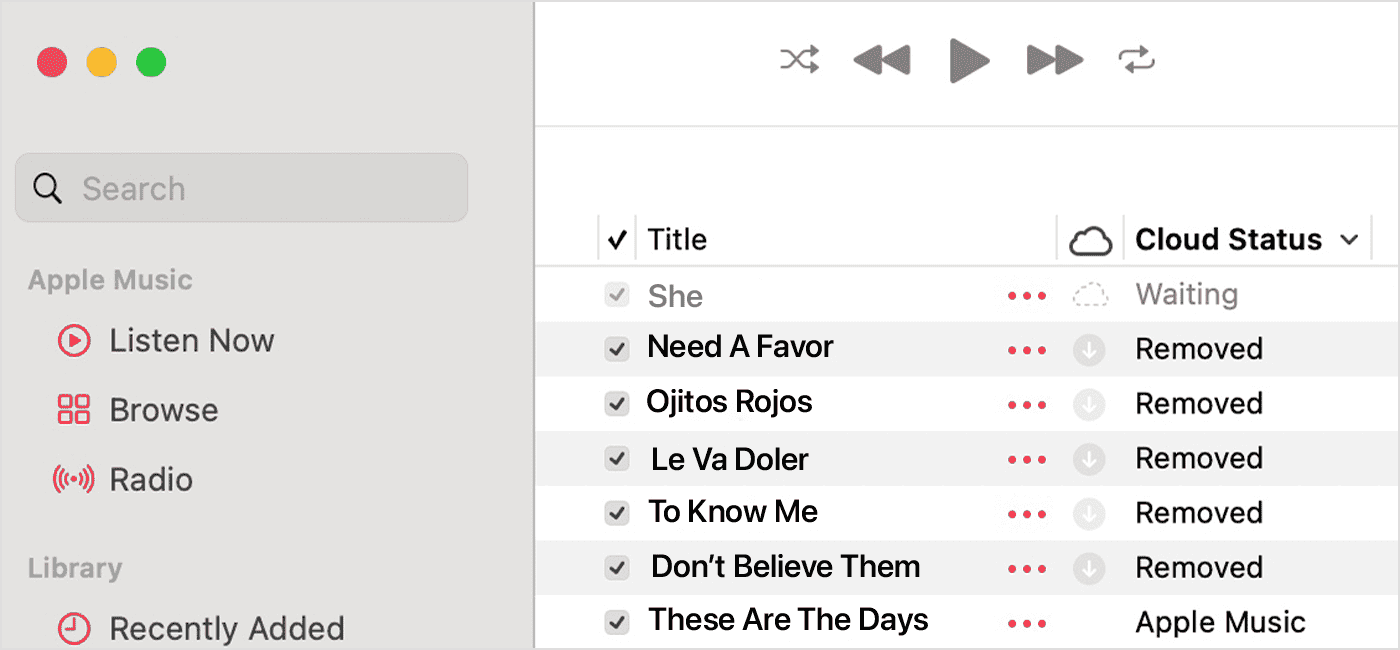This screenshot has width=1400, height=650.
Task: Toggle the checkmark in the Title column header
Action: tap(617, 239)
